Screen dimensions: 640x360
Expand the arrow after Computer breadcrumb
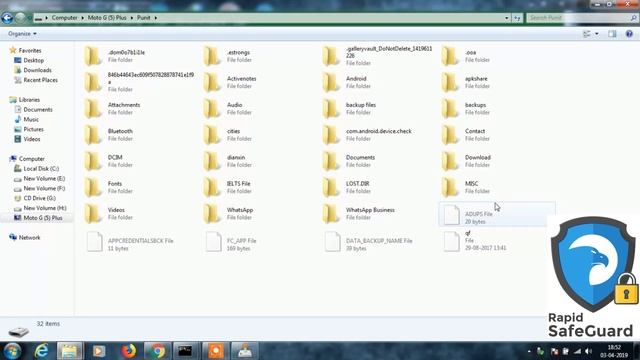[82, 18]
